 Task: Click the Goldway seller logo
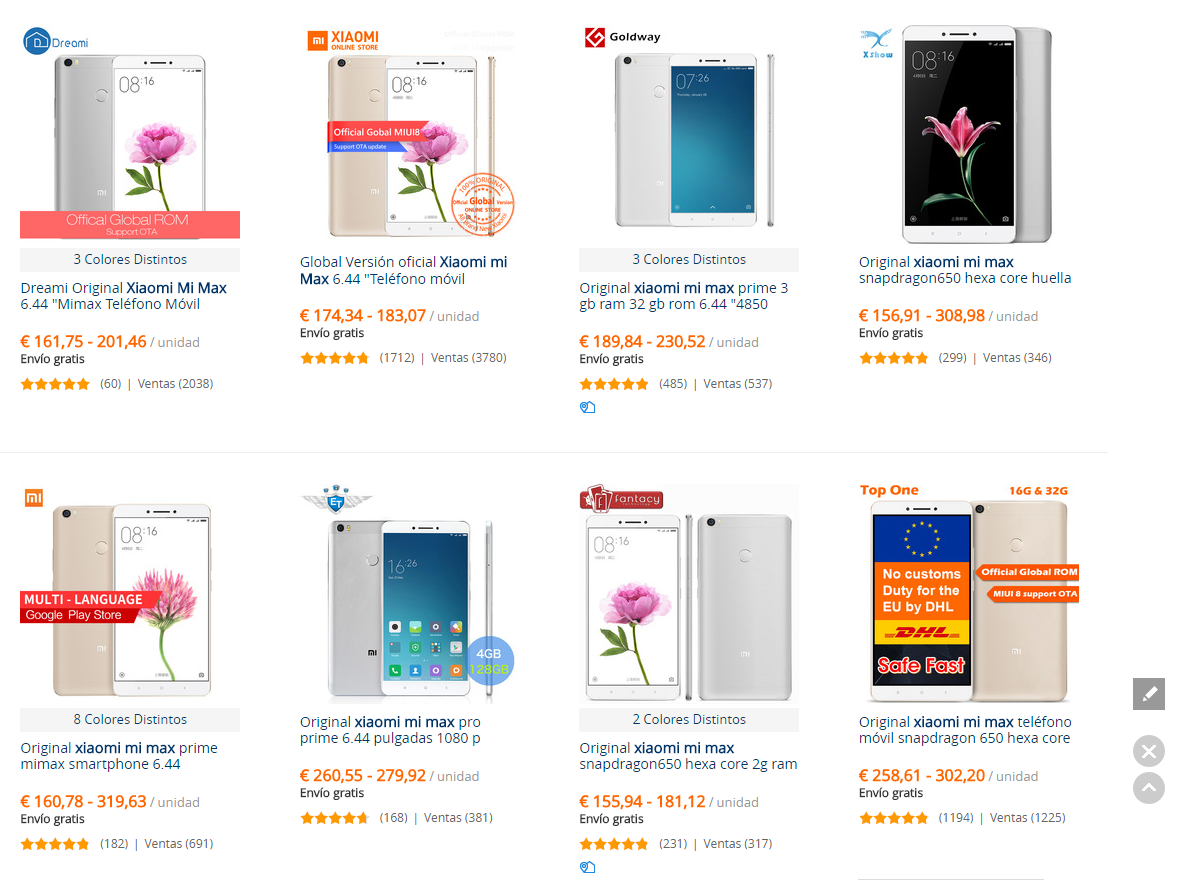(623, 37)
